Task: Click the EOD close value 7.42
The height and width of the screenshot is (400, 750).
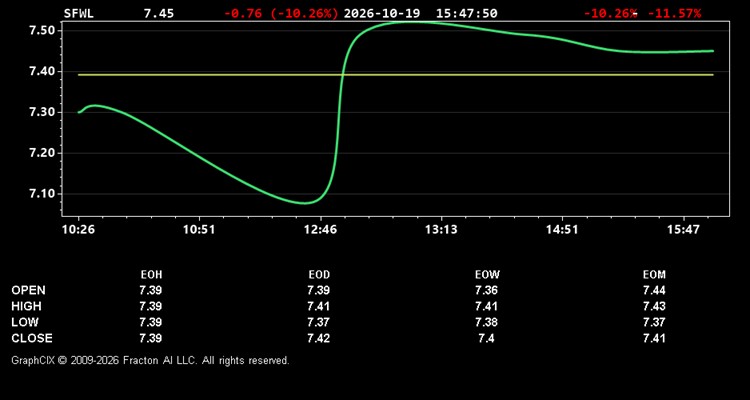Action: click(319, 338)
